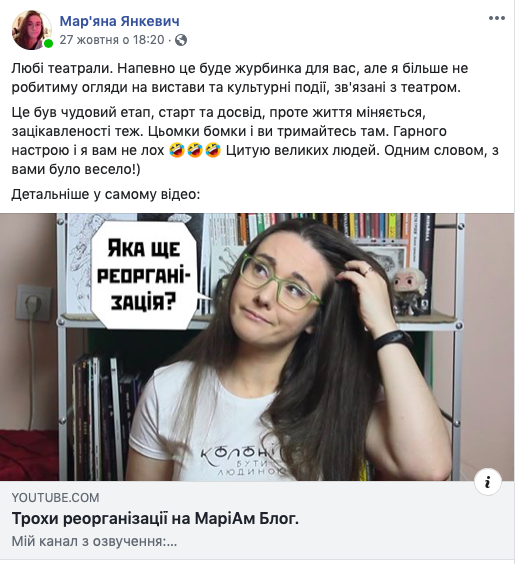Click the info icon on link preview
Viewport: 515px width, 564px height.
tap(488, 482)
